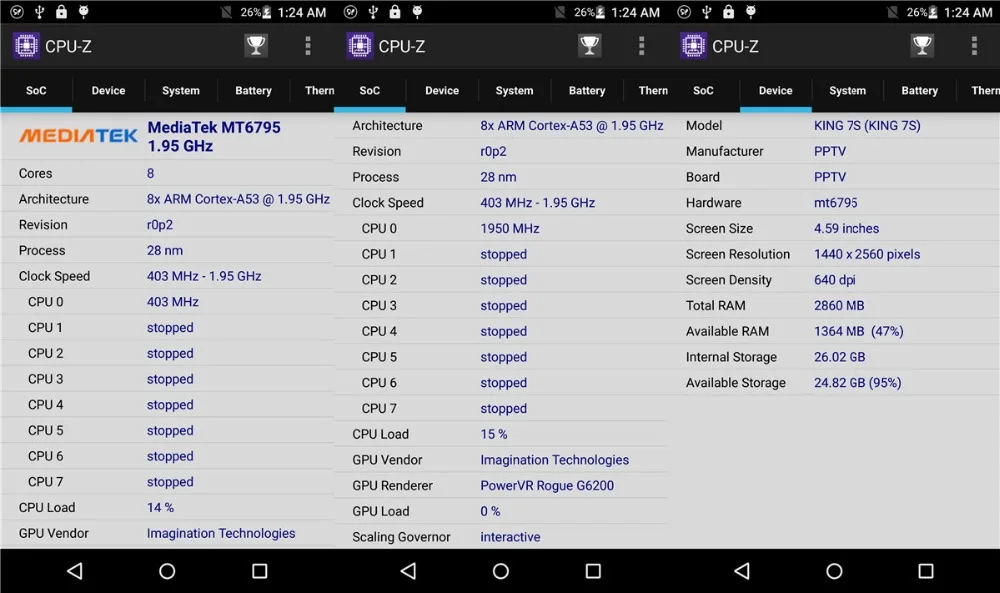This screenshot has width=1000, height=593.
Task: Click the Revision 'r0p2' row in the middle screen
Action: click(501, 151)
